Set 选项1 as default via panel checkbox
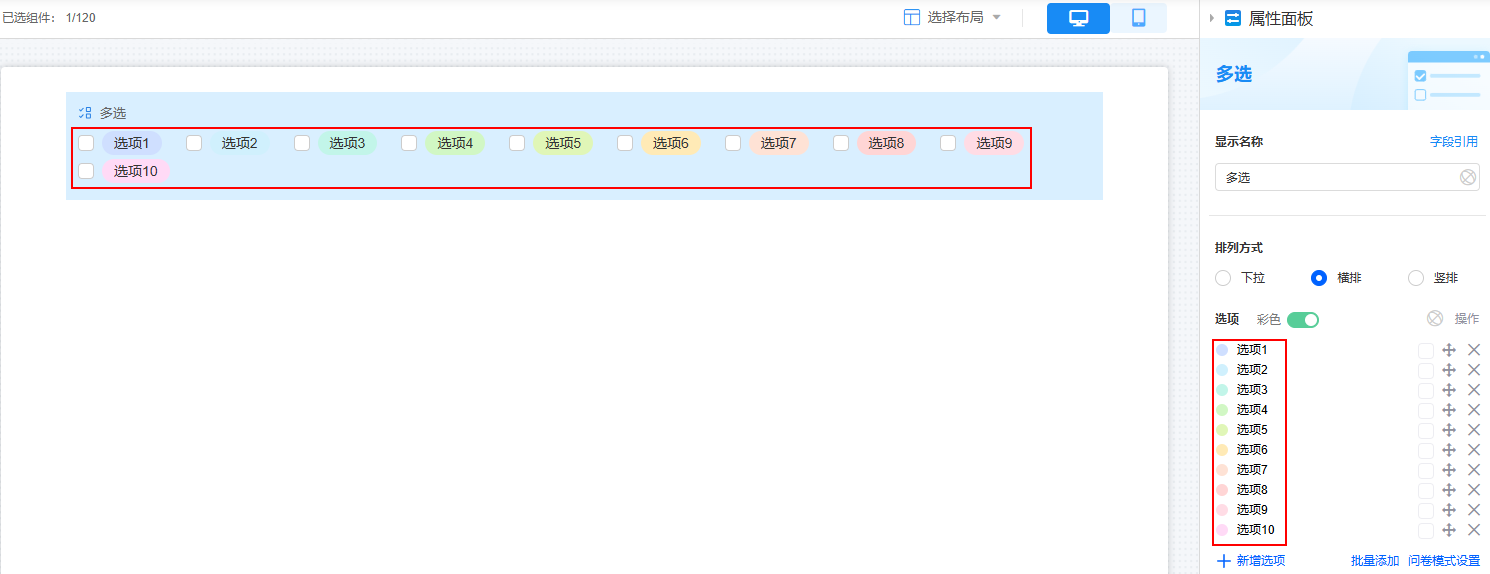The width and height of the screenshot is (1490, 574). point(1426,350)
